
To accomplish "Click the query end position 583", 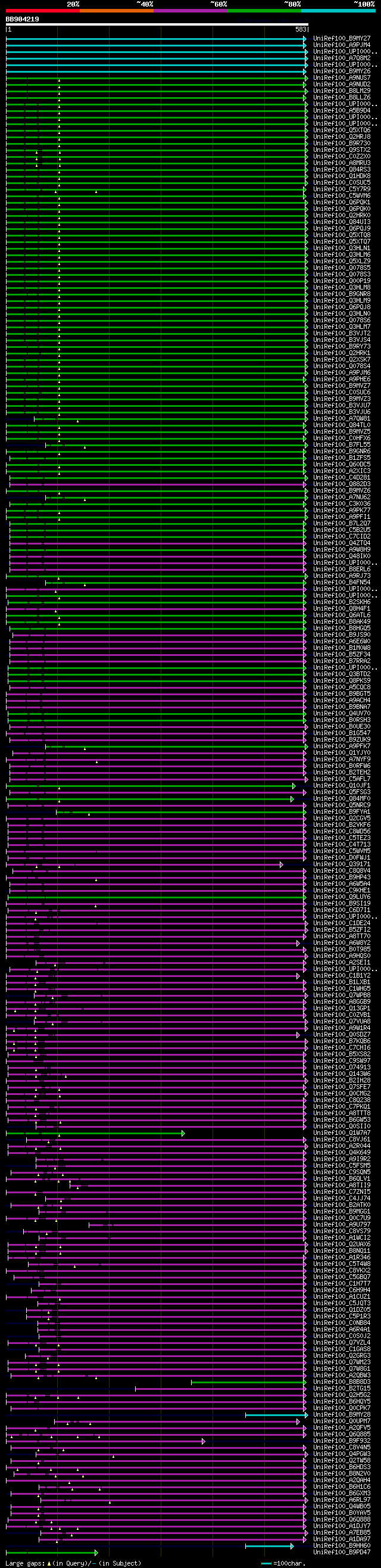I will (x=301, y=29).
